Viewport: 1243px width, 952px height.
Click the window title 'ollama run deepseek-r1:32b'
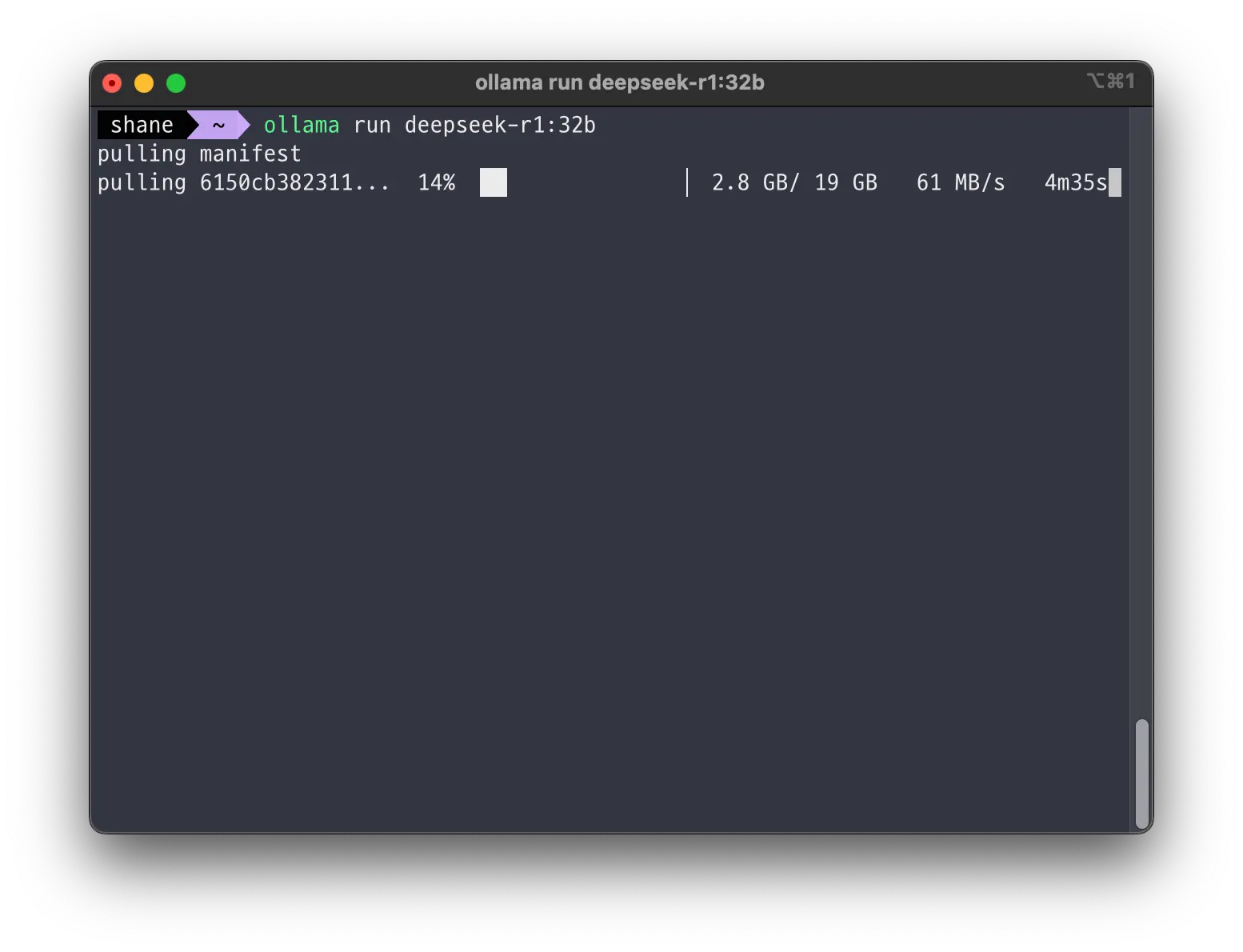pyautogui.click(x=619, y=82)
